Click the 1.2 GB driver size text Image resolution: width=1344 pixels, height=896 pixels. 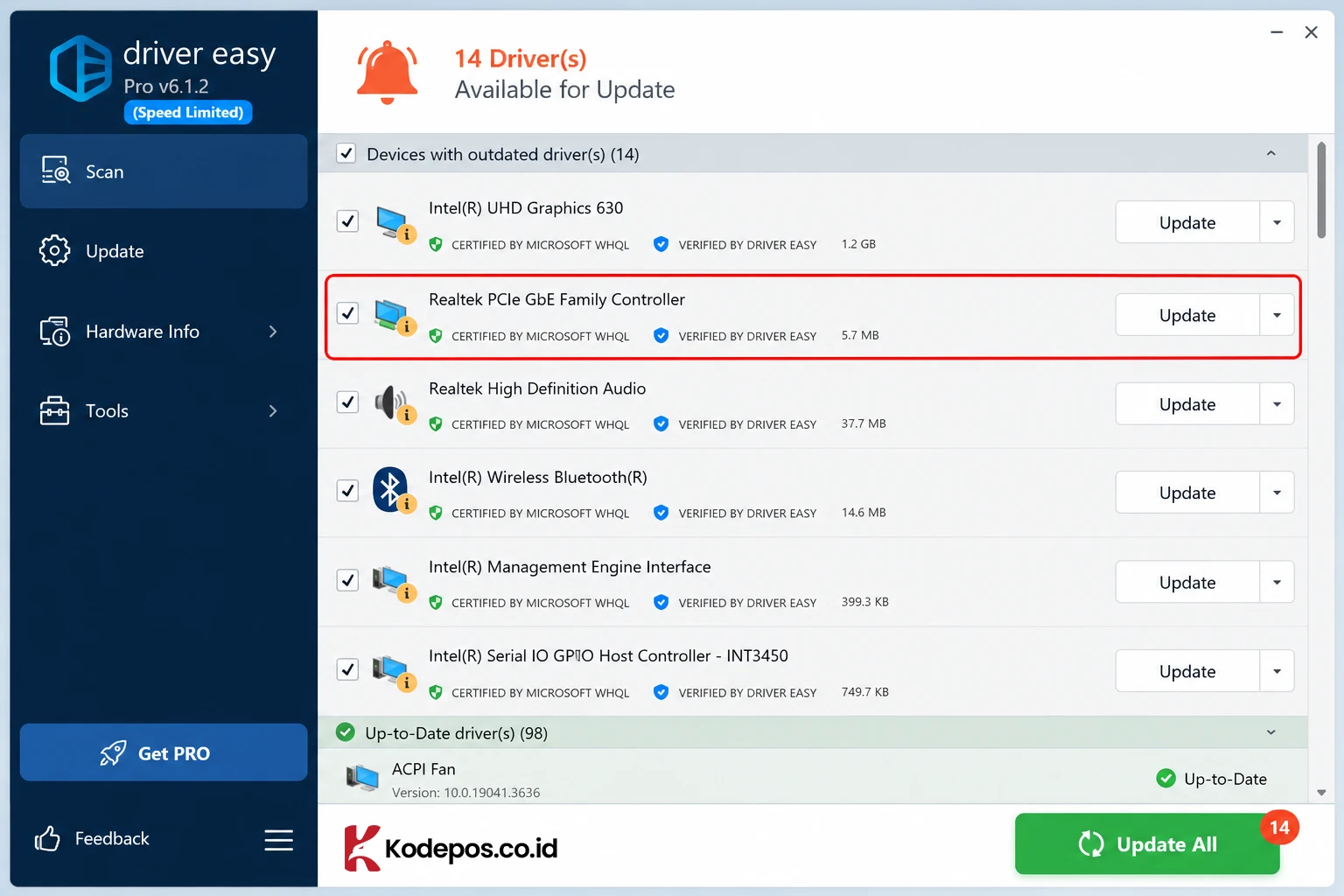[x=858, y=244]
